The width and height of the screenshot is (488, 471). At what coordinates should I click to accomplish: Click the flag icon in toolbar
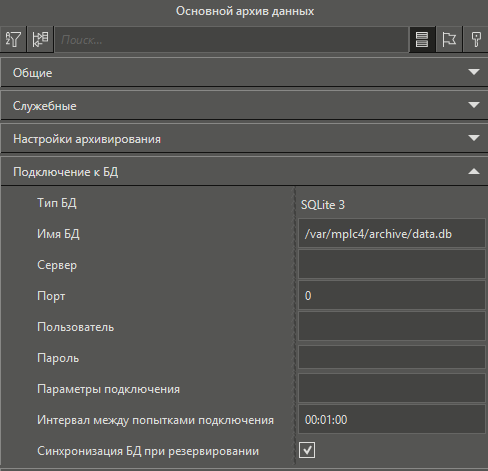click(449, 39)
